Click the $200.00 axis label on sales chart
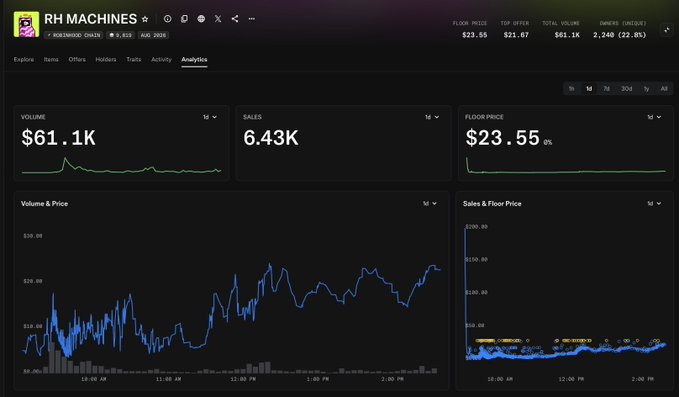The width and height of the screenshot is (679, 397). click(x=476, y=226)
